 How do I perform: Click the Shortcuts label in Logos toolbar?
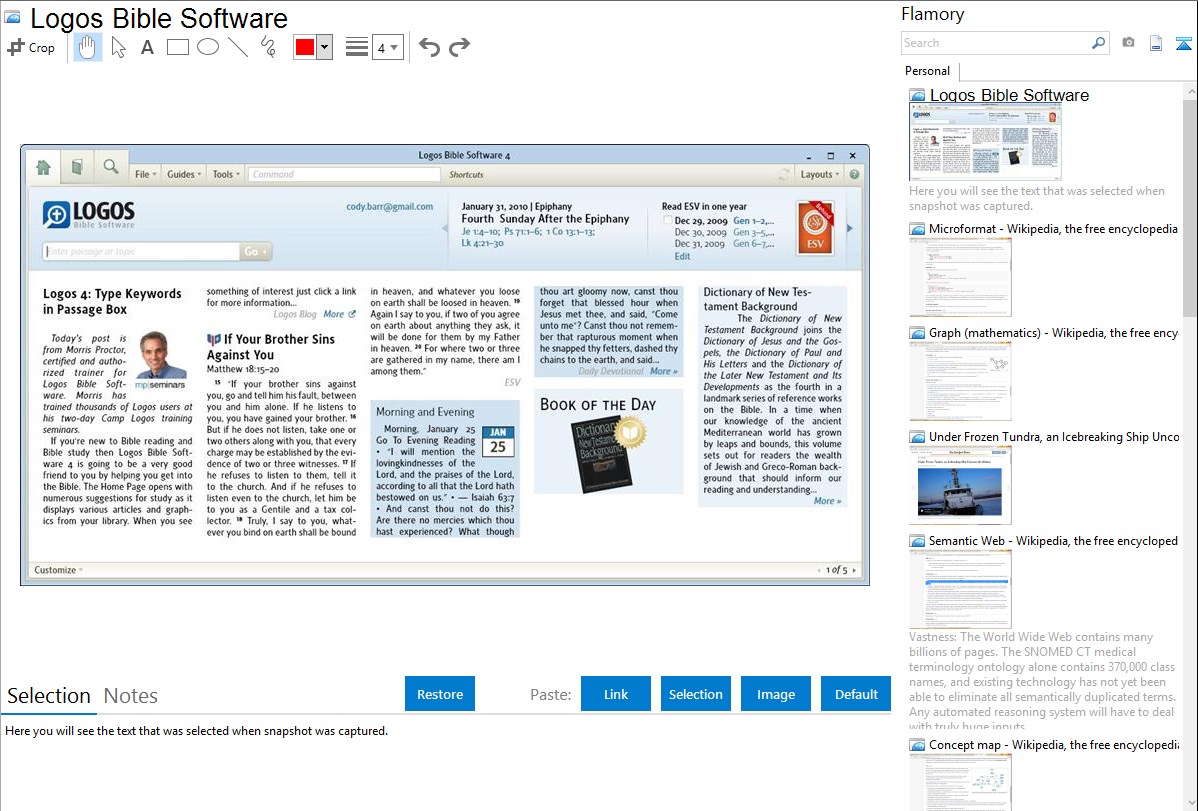466,174
